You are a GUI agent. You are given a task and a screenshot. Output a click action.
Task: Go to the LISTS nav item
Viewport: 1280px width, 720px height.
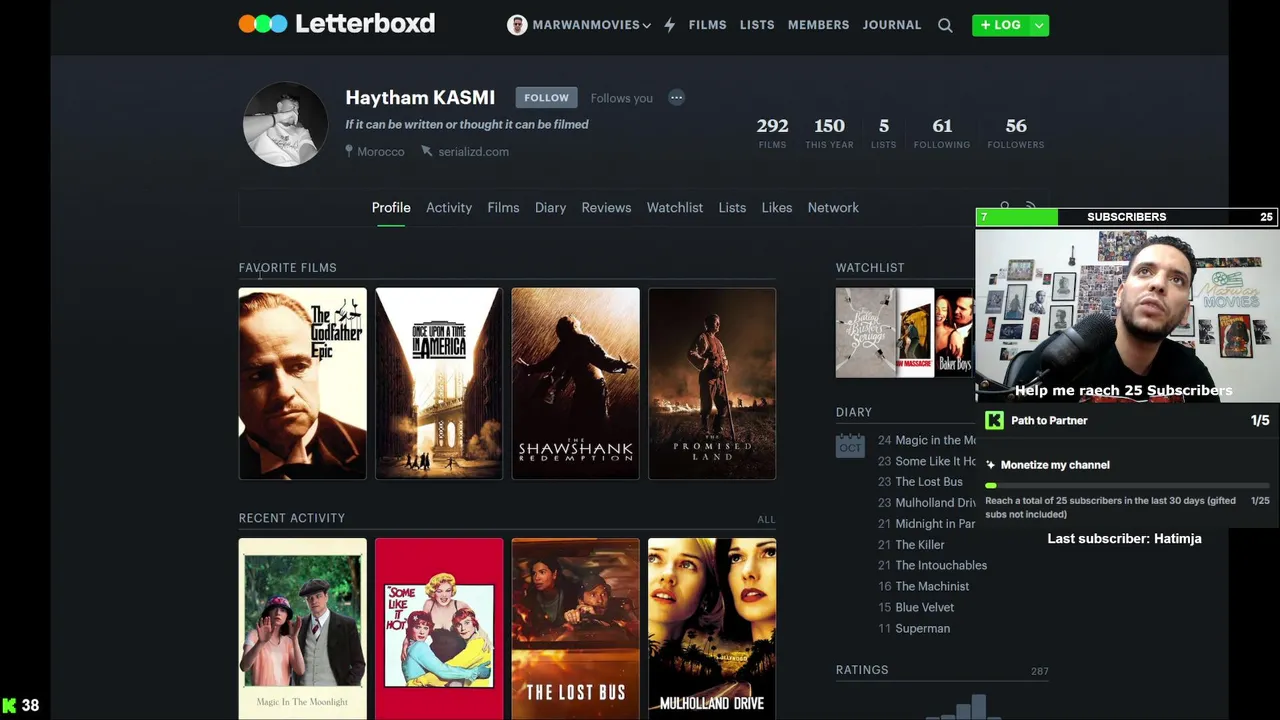click(757, 25)
